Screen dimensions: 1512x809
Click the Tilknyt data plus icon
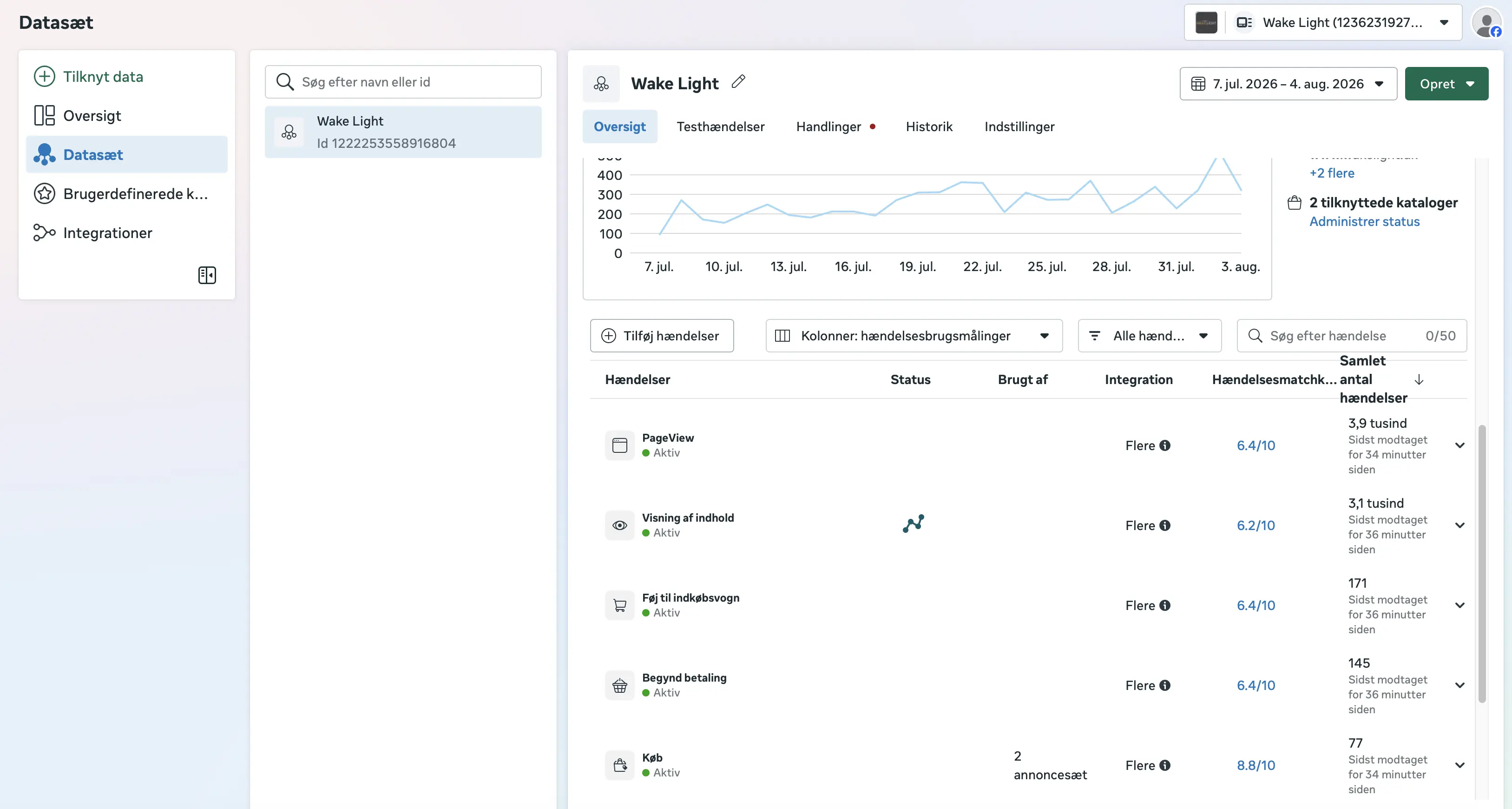pyautogui.click(x=44, y=76)
